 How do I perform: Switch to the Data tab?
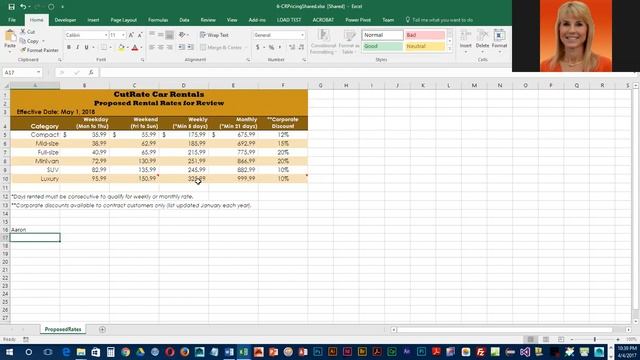[184, 20]
